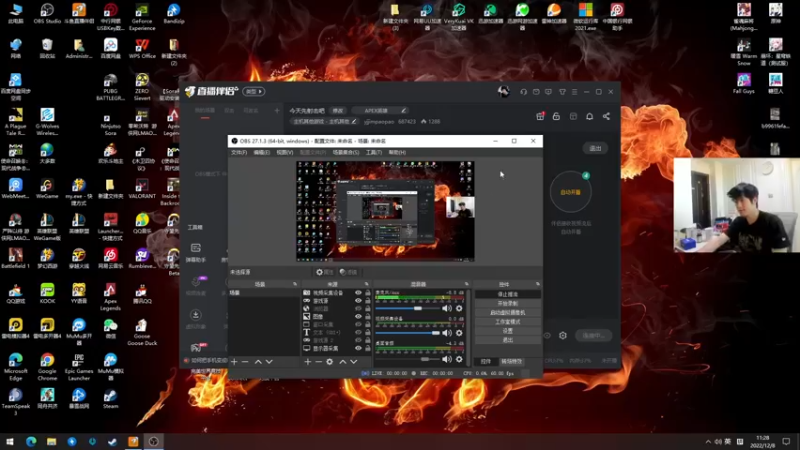The height and width of the screenshot is (450, 800).
Task: Click the pop-out icon on 控件 dock header
Action: [x=537, y=284]
